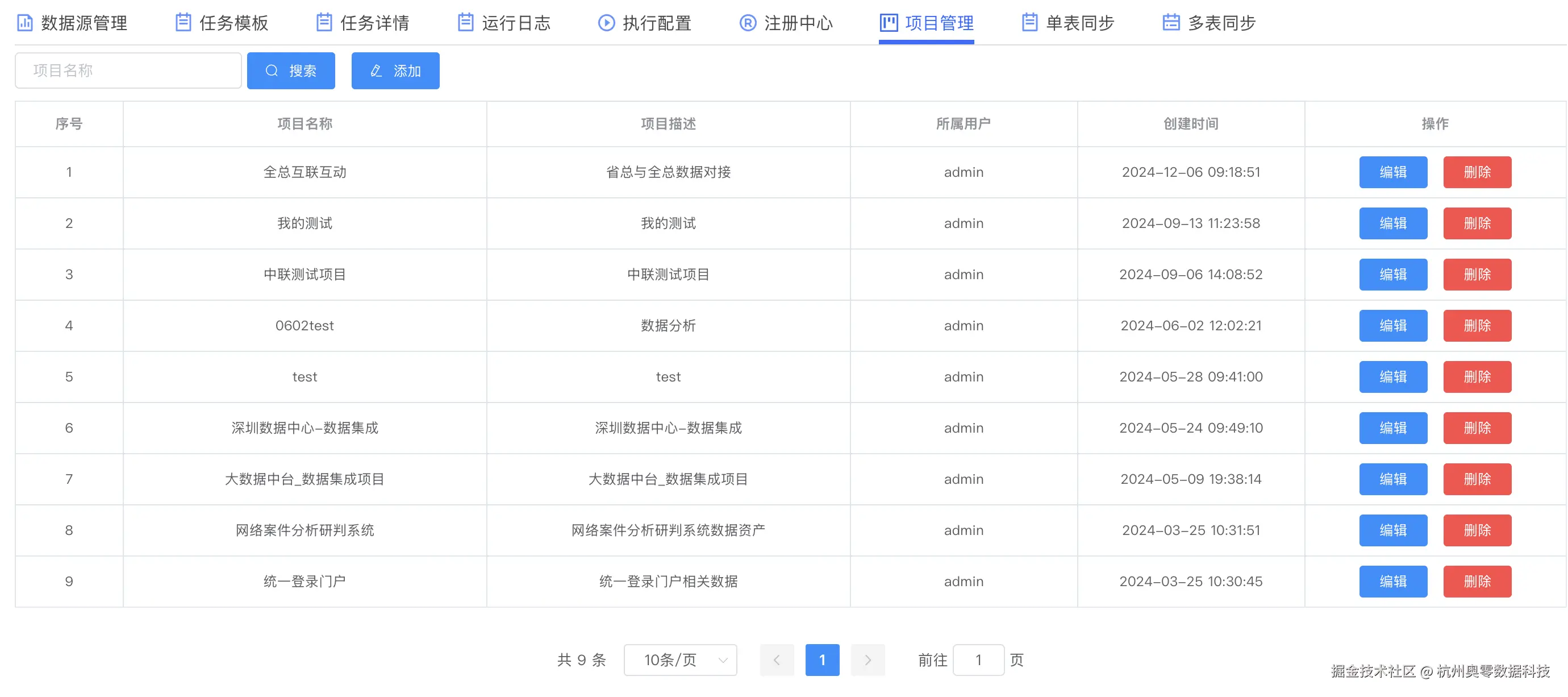Image resolution: width=1568 pixels, height=697 pixels.
Task: Click the 多表同步 calendar icon
Action: pyautogui.click(x=1170, y=23)
